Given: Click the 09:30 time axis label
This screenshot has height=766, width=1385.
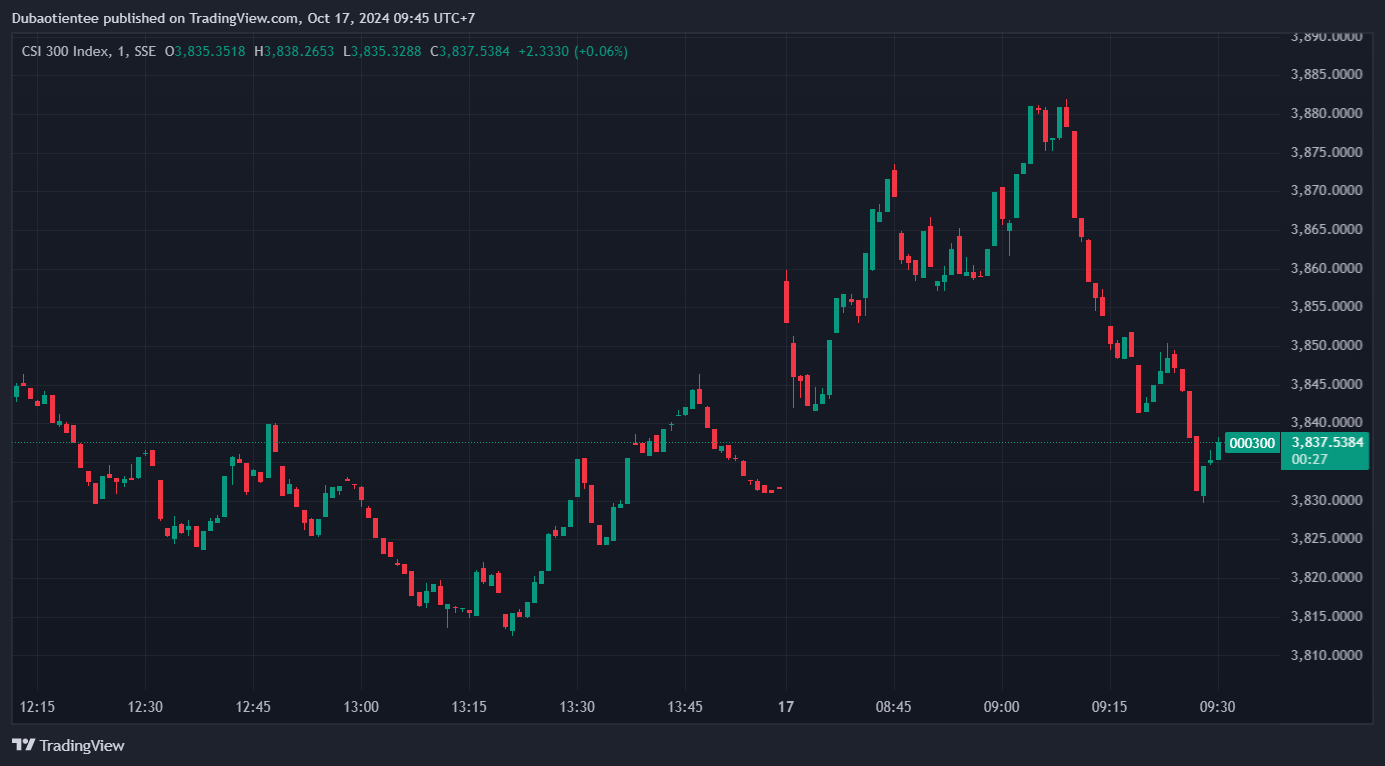Looking at the screenshot, I should (x=1217, y=707).
